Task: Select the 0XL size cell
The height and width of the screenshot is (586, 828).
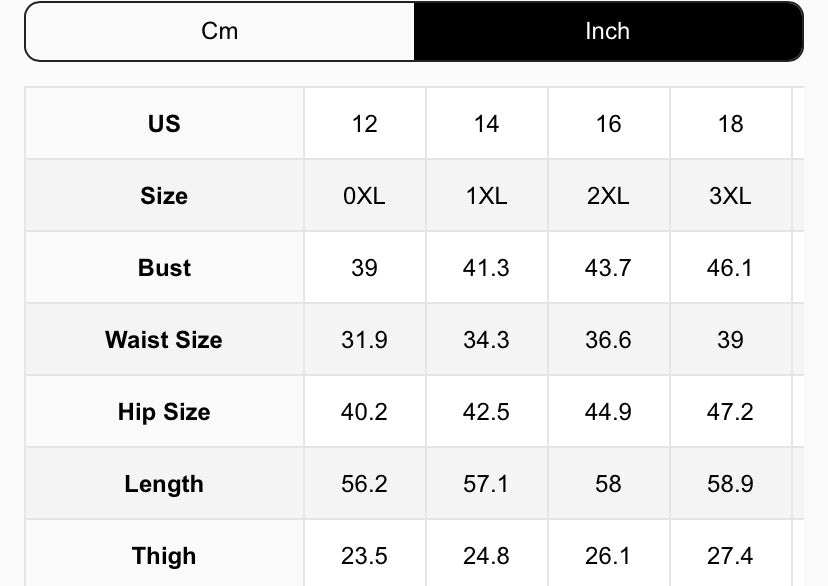Action: [x=365, y=195]
